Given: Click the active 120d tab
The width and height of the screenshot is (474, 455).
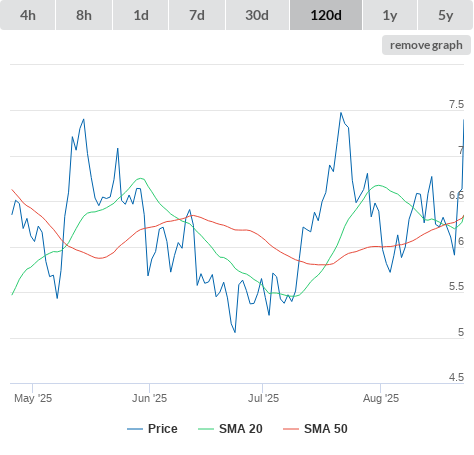Looking at the screenshot, I should [x=326, y=15].
